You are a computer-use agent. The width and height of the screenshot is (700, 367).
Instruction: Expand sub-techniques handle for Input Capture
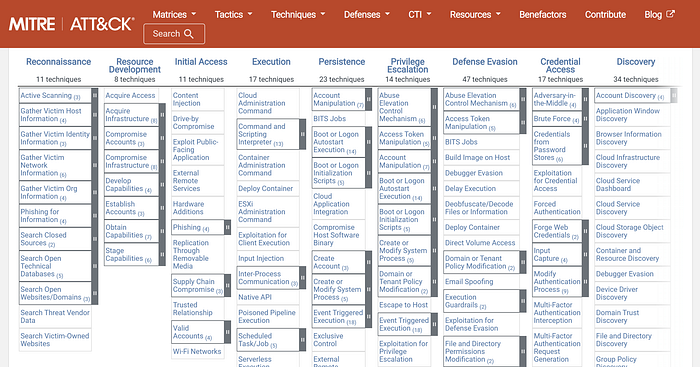pos(585,254)
